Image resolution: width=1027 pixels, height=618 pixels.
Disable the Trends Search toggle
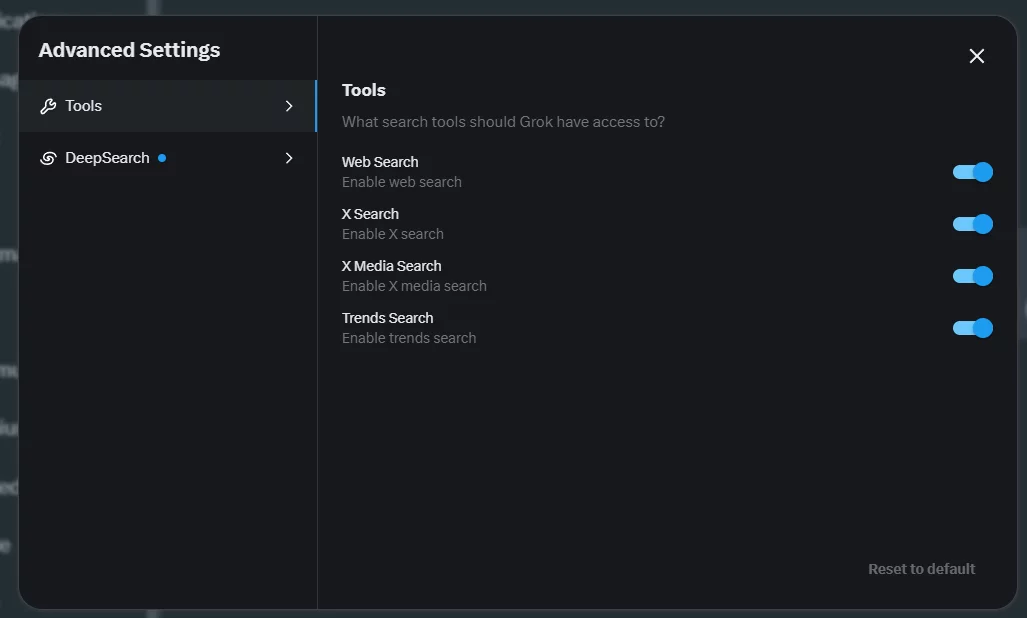point(973,328)
